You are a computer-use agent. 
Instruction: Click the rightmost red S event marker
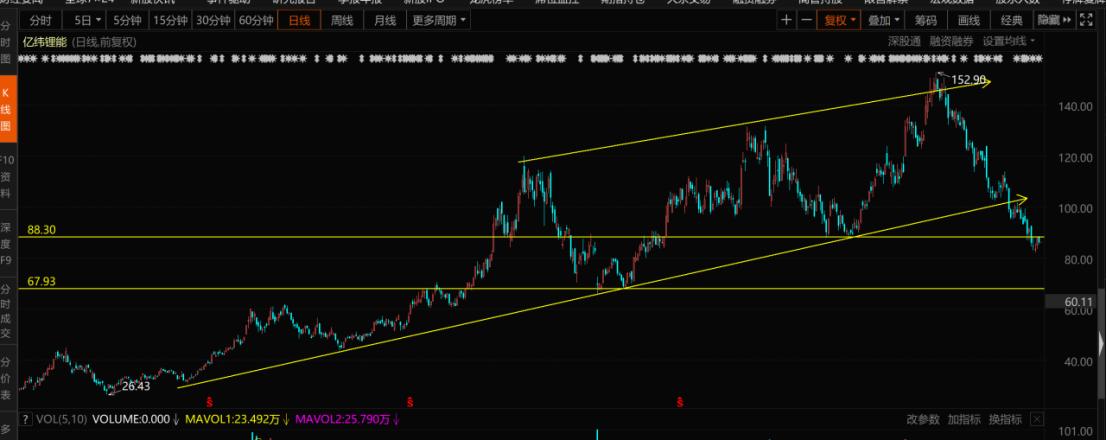681,402
